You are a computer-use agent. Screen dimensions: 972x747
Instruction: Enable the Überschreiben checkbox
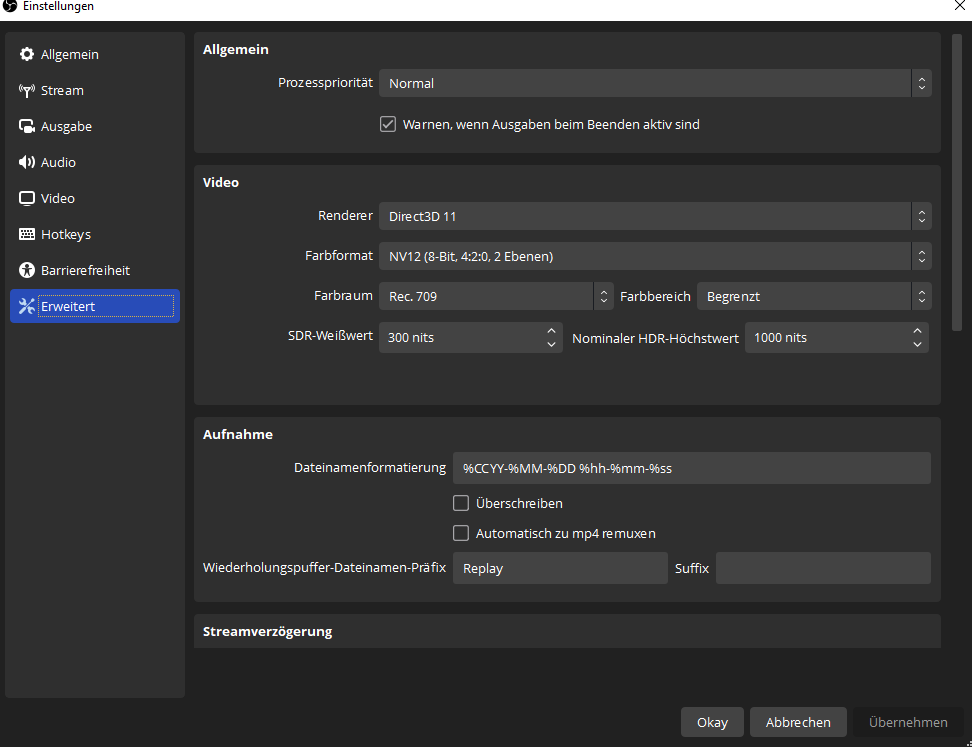tap(461, 503)
